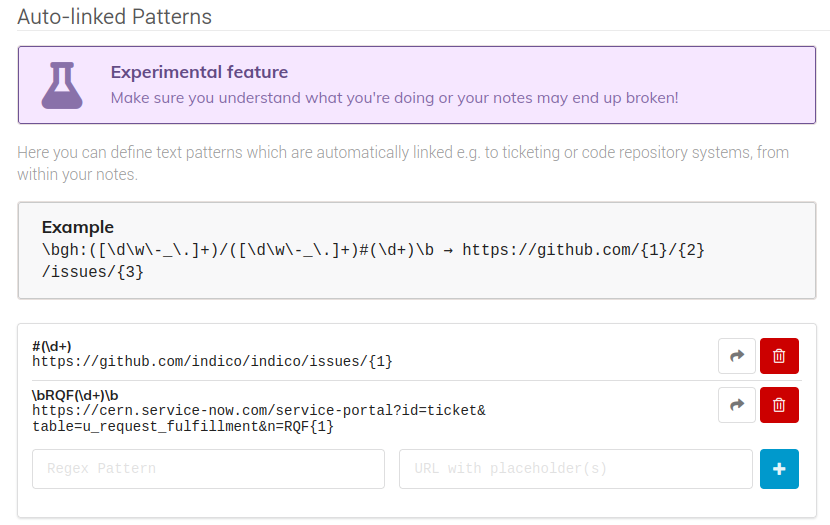Screen dimensions: 830x525
Task: Focus the URL with placeholder(s) field
Action: (575, 469)
